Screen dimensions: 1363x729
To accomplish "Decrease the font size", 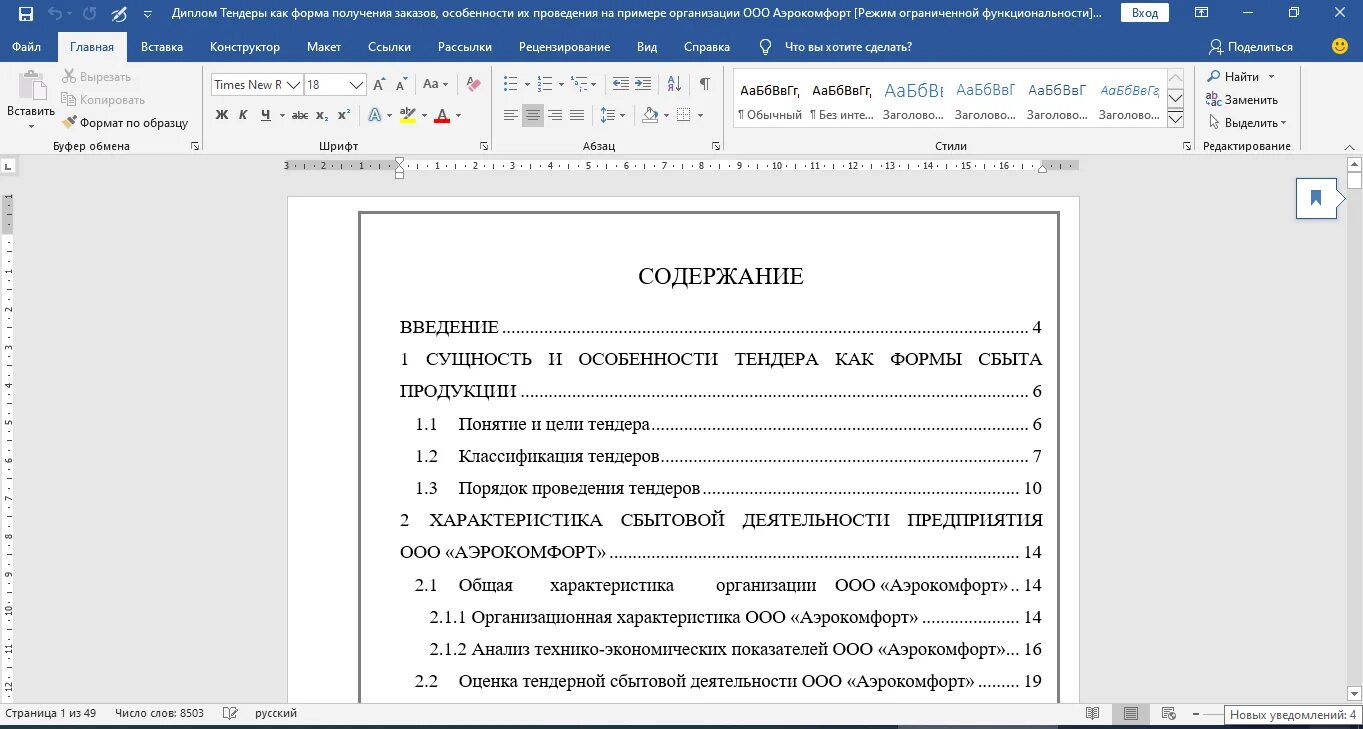I will pos(401,85).
